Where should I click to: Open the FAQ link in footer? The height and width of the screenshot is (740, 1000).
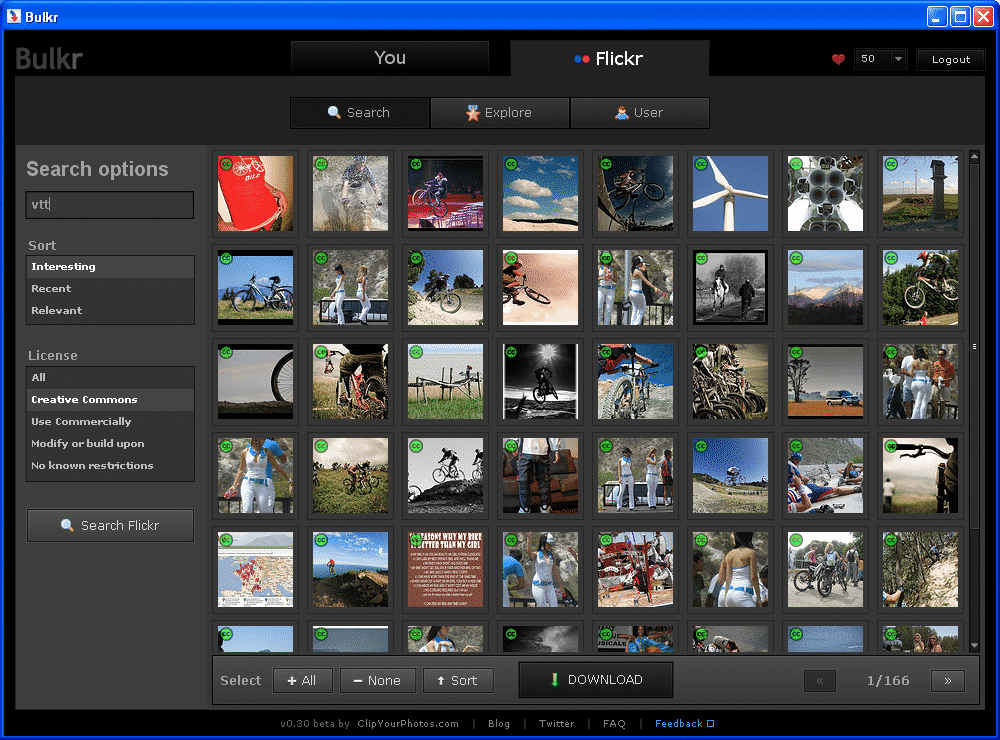[x=614, y=724]
